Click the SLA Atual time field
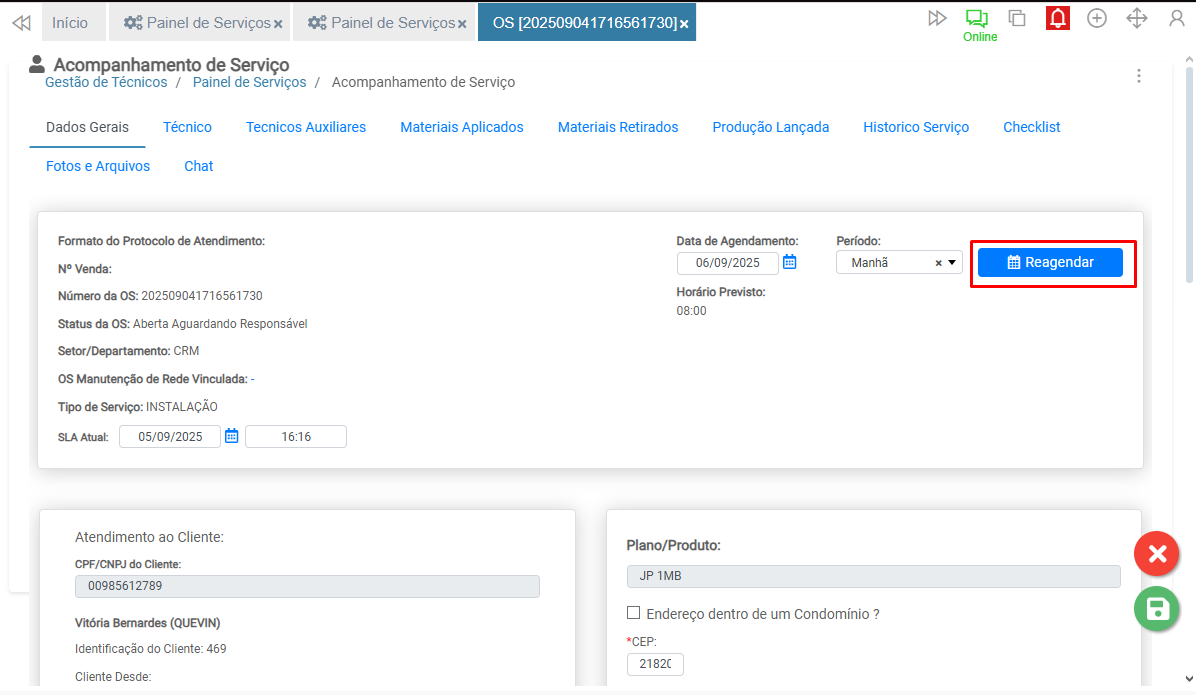 click(296, 436)
